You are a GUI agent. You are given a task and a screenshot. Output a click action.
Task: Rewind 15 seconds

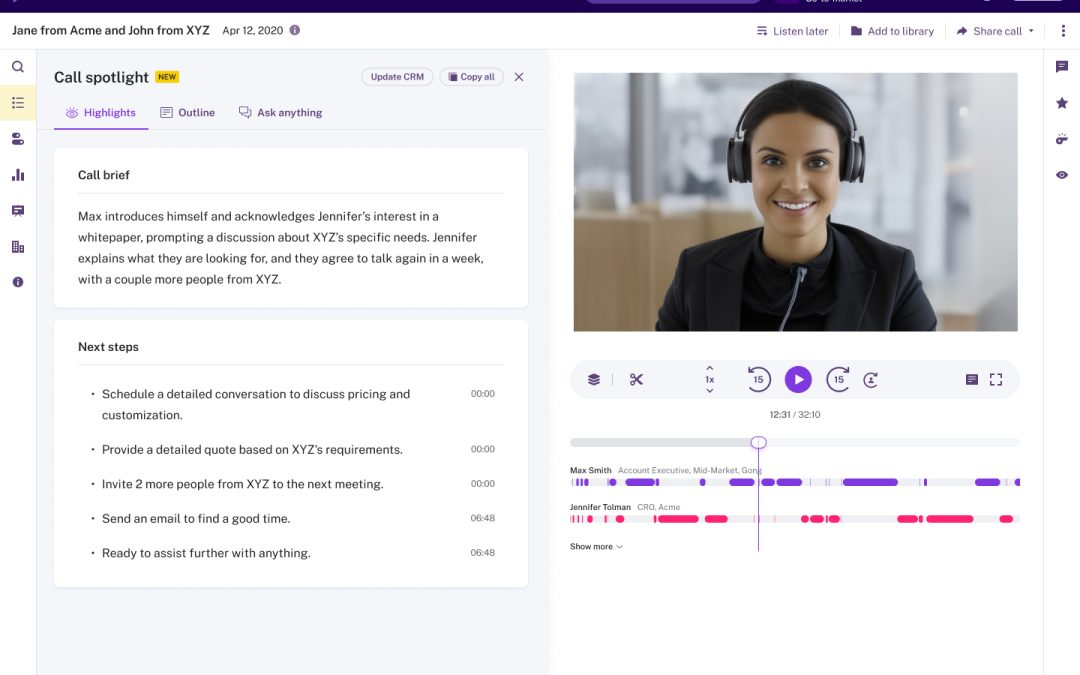pyautogui.click(x=758, y=380)
